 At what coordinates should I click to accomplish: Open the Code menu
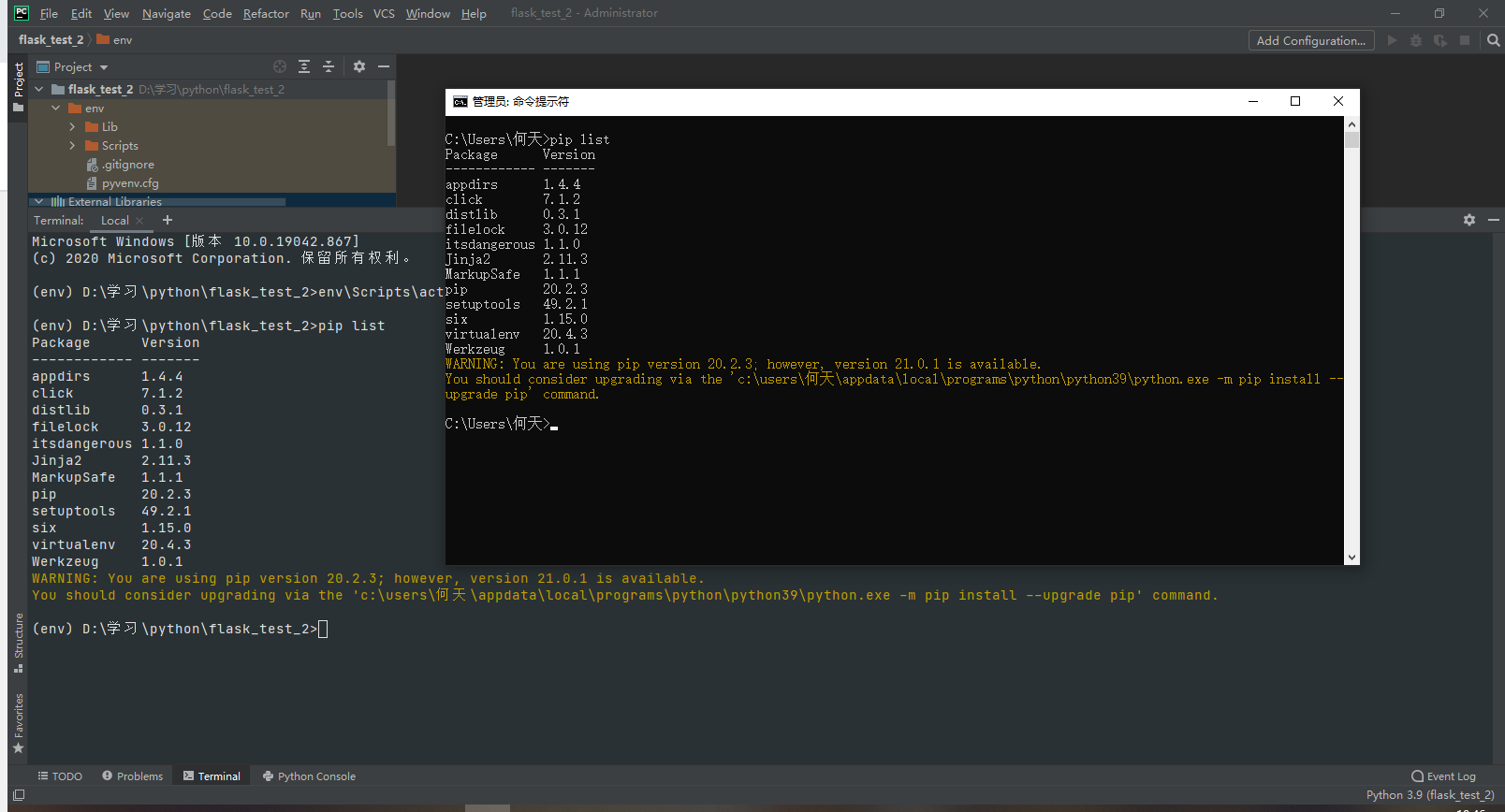217,13
